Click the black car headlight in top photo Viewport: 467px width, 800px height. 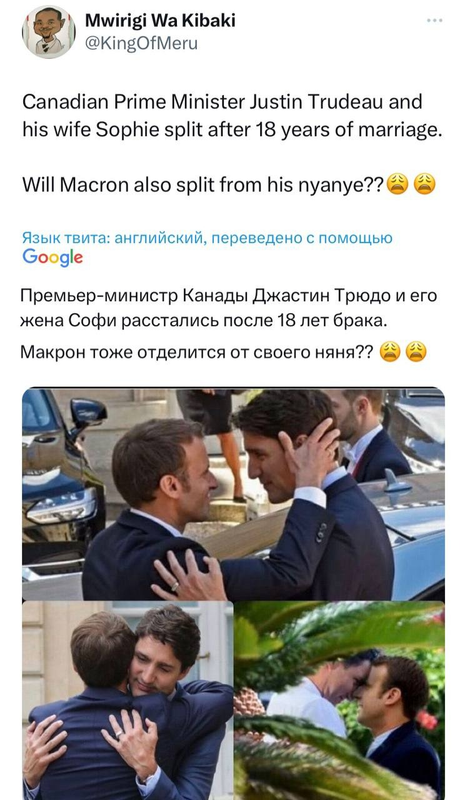tap(61, 505)
